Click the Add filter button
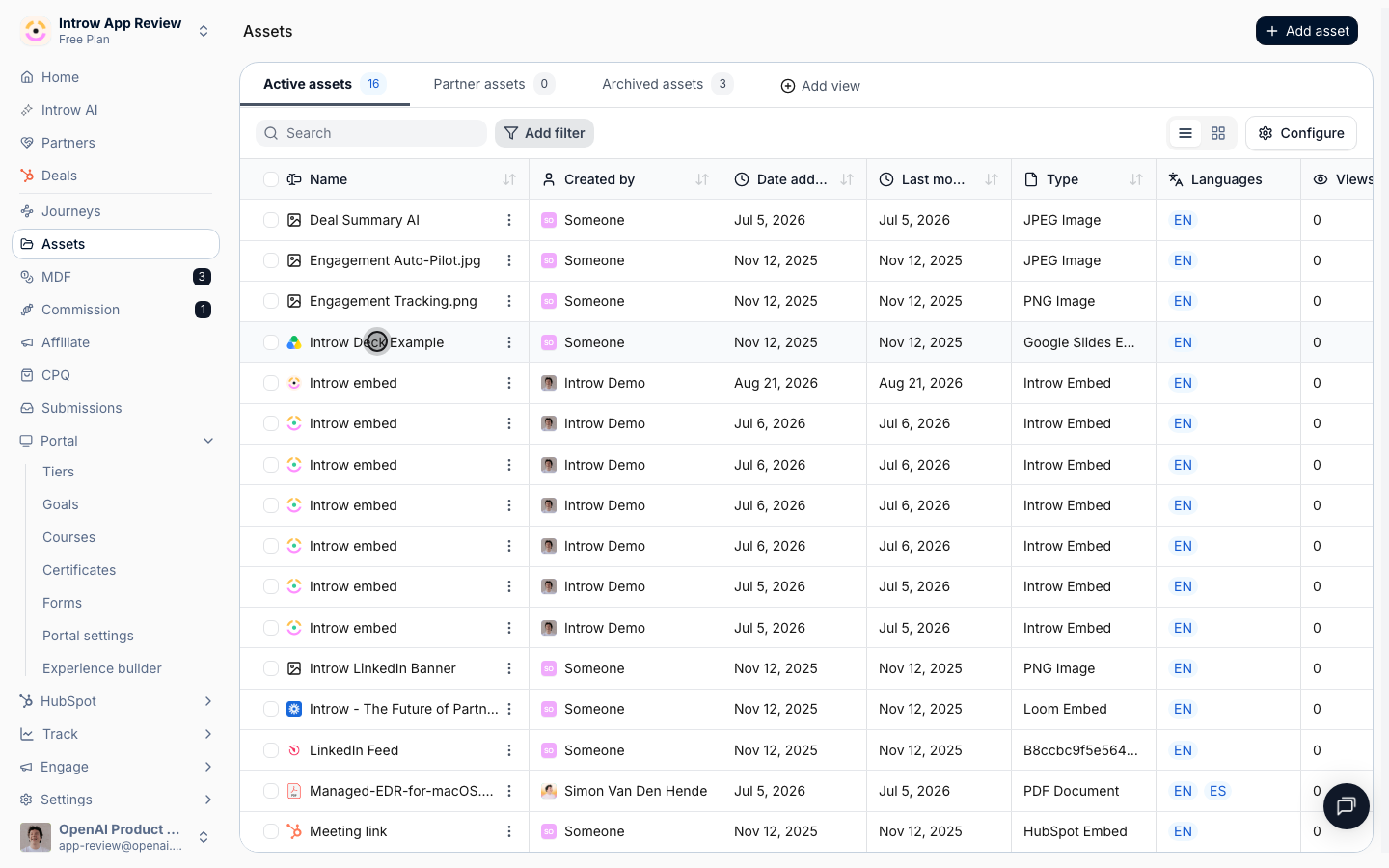This screenshot has height=868, width=1389. 544,133
